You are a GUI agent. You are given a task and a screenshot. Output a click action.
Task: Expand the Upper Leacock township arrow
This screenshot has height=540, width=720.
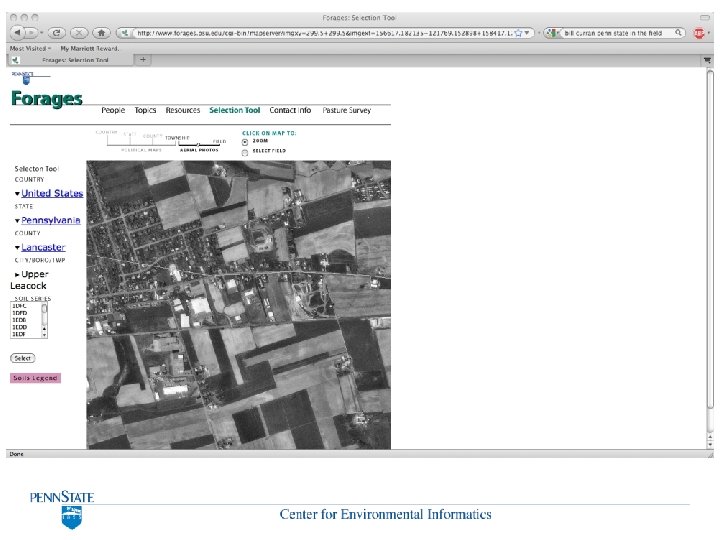click(17, 275)
